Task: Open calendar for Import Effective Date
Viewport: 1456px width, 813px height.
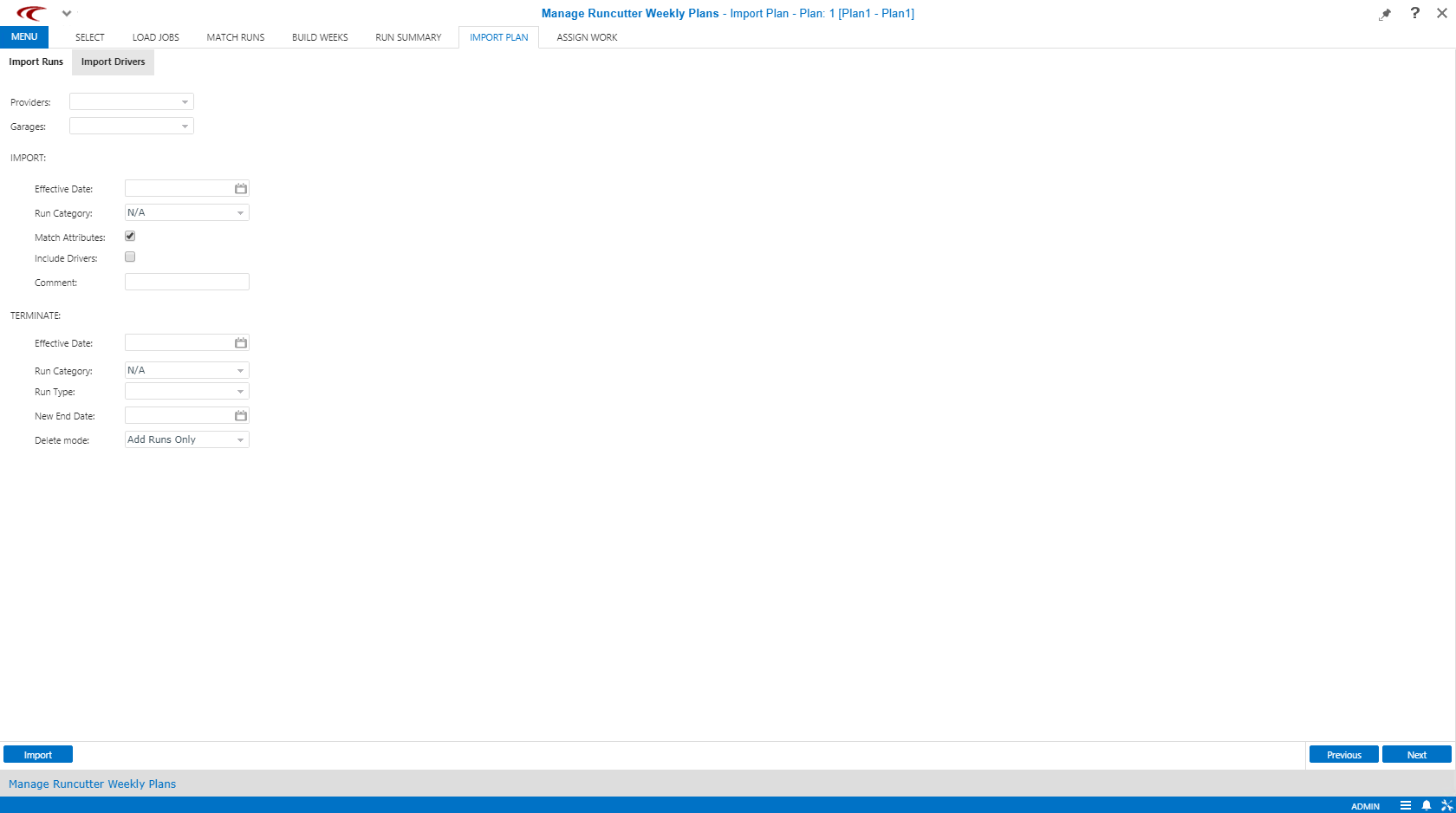Action: coord(240,187)
